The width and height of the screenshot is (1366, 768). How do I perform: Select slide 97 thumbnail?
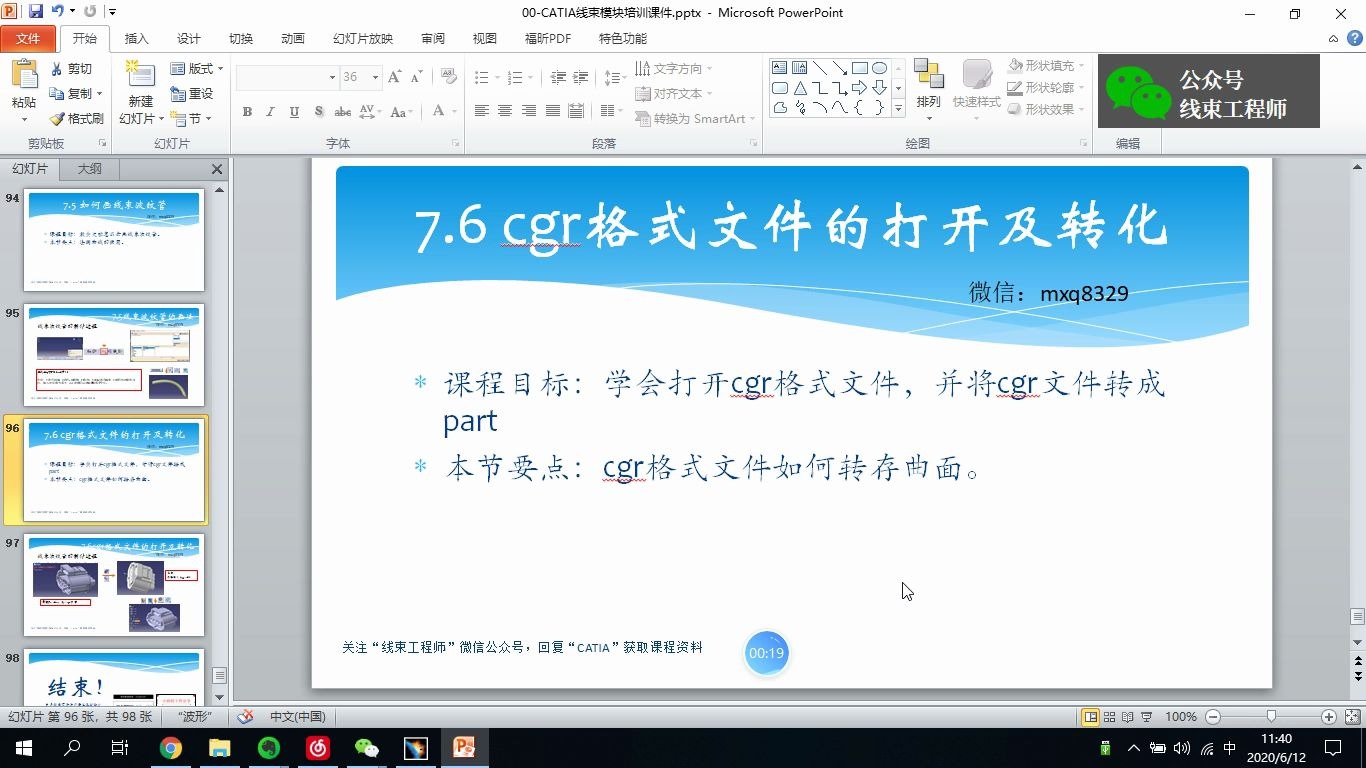tap(114, 585)
